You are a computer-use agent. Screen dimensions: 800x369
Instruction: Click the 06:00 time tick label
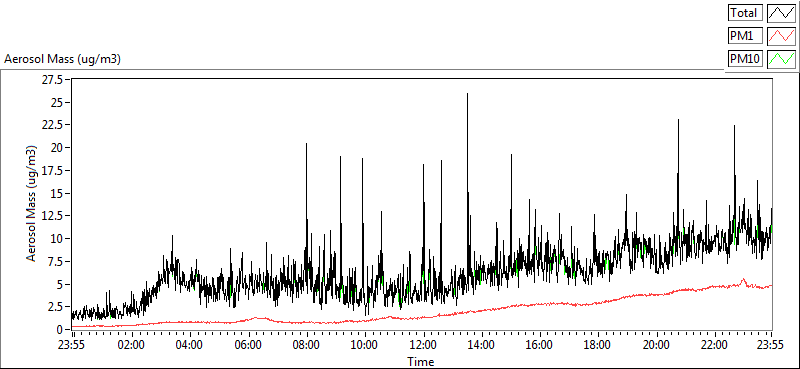coord(248,344)
